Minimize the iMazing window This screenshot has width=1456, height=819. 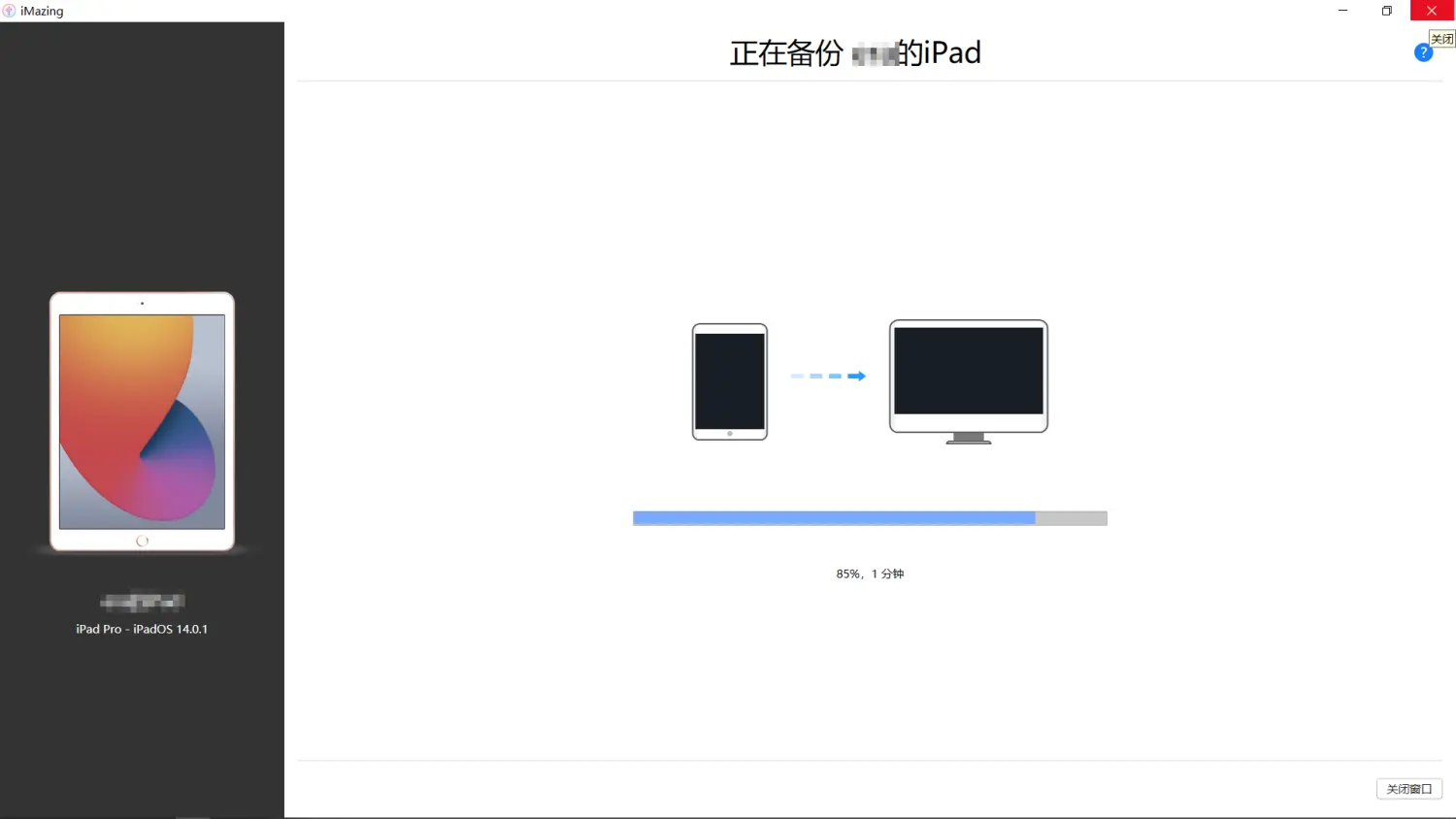(1342, 11)
